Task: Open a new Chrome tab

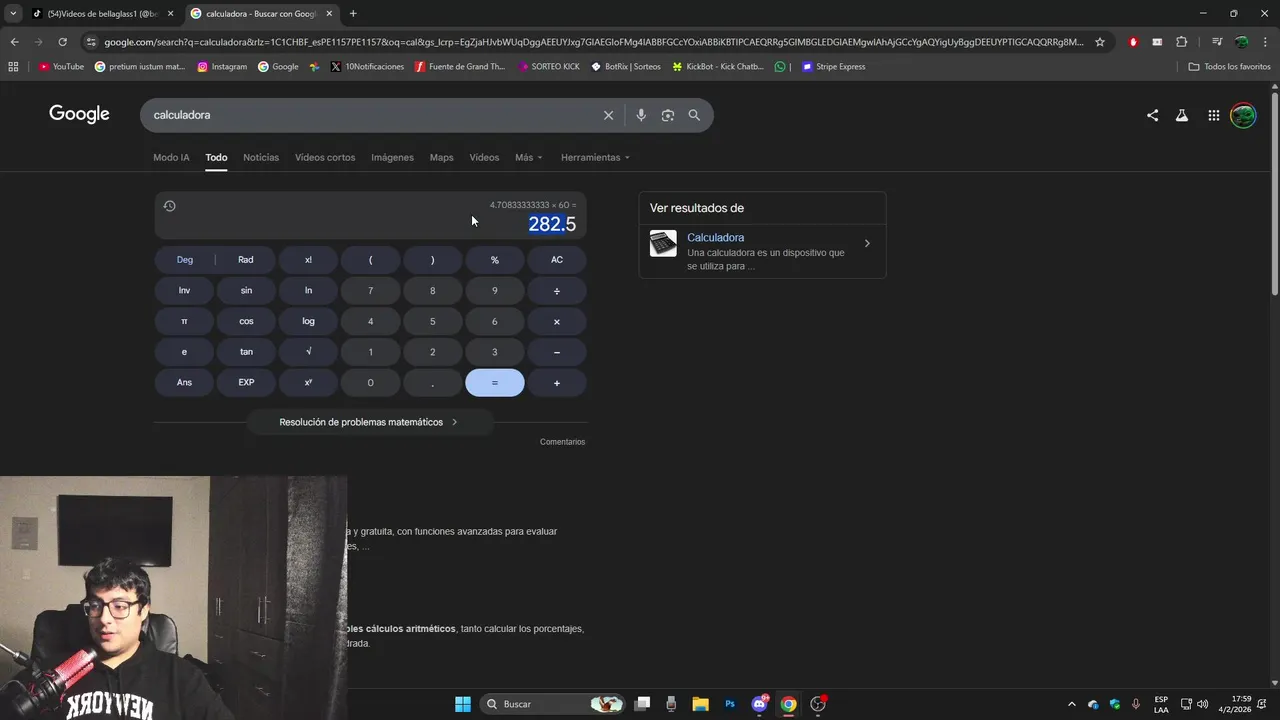Action: click(x=353, y=14)
